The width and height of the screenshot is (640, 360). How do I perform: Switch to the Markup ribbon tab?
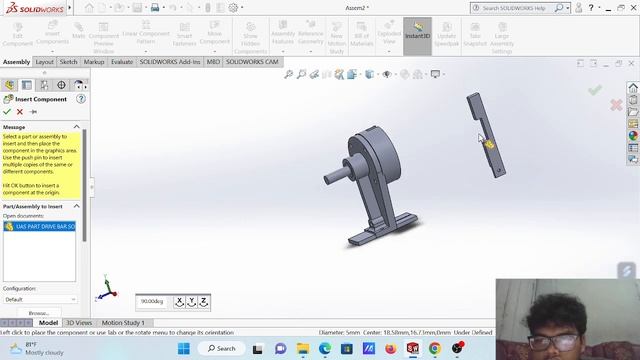[x=94, y=62]
